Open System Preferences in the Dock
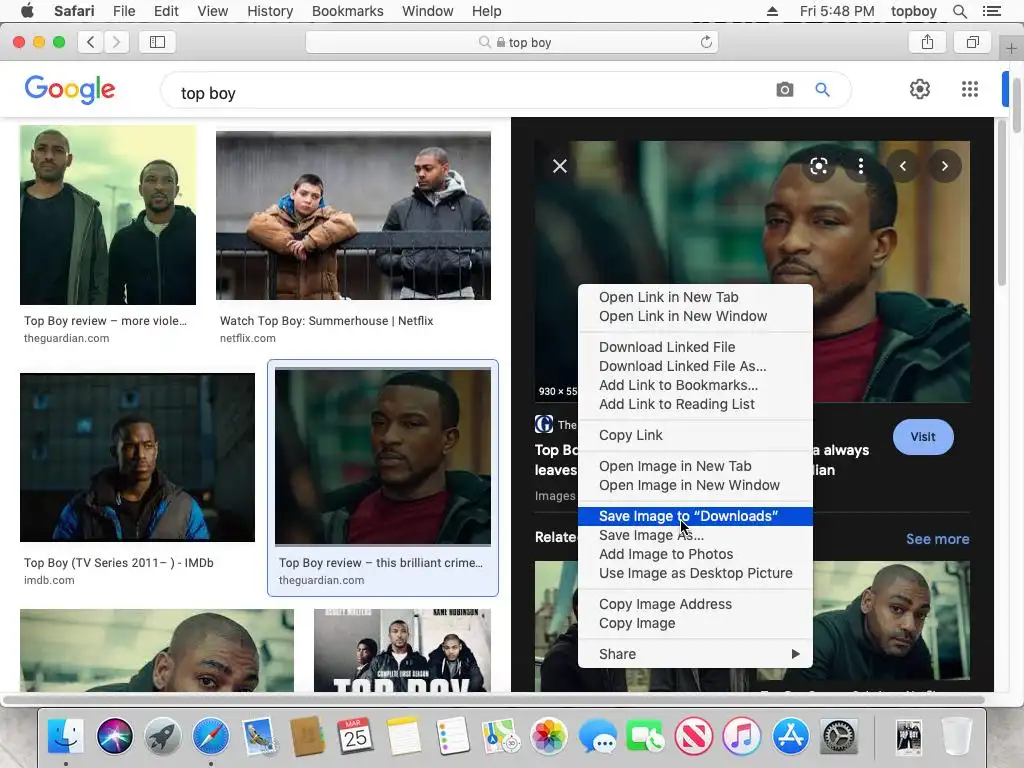 (x=839, y=736)
